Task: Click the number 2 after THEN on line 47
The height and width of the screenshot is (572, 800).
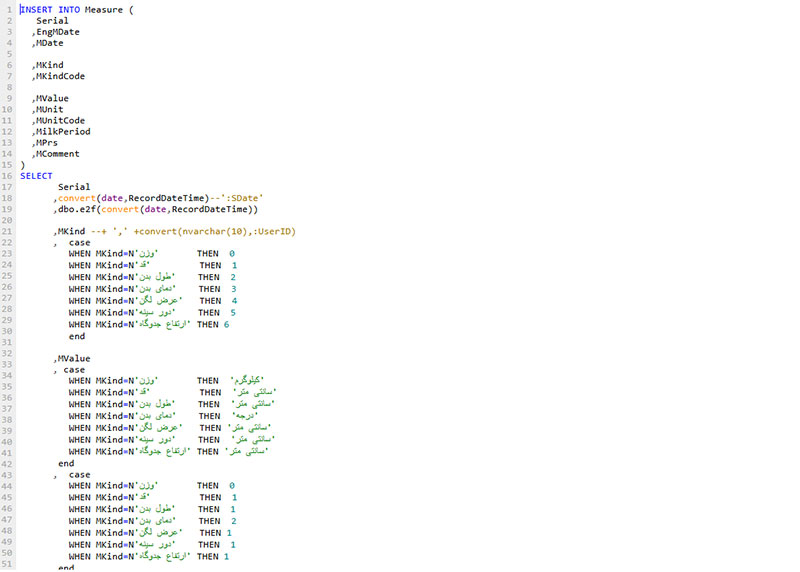Action: [x=233, y=521]
